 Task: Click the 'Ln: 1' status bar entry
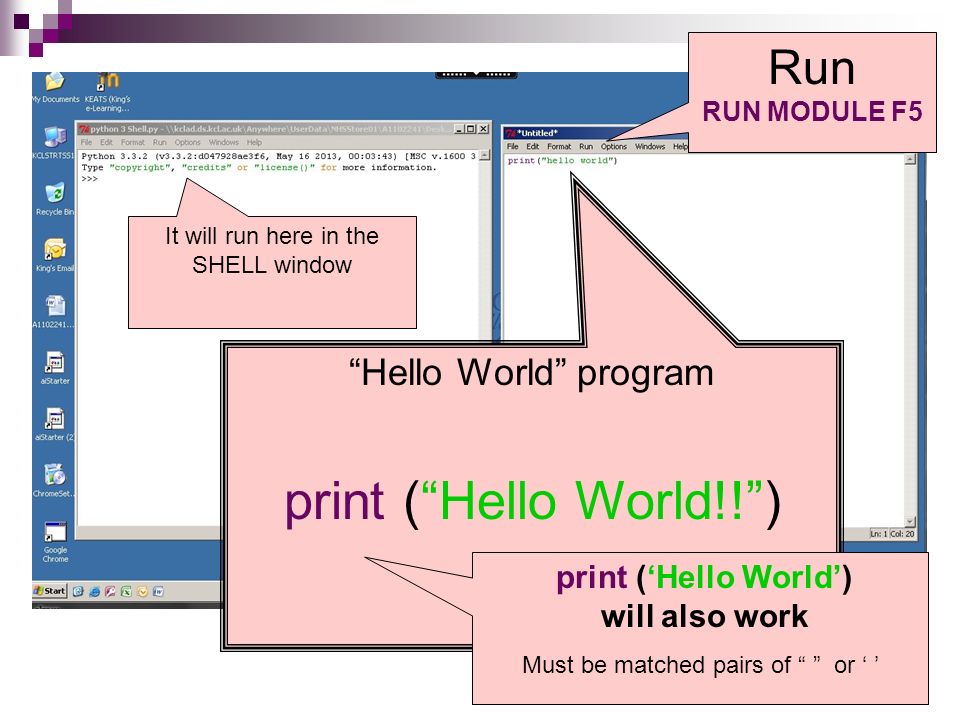point(879,534)
